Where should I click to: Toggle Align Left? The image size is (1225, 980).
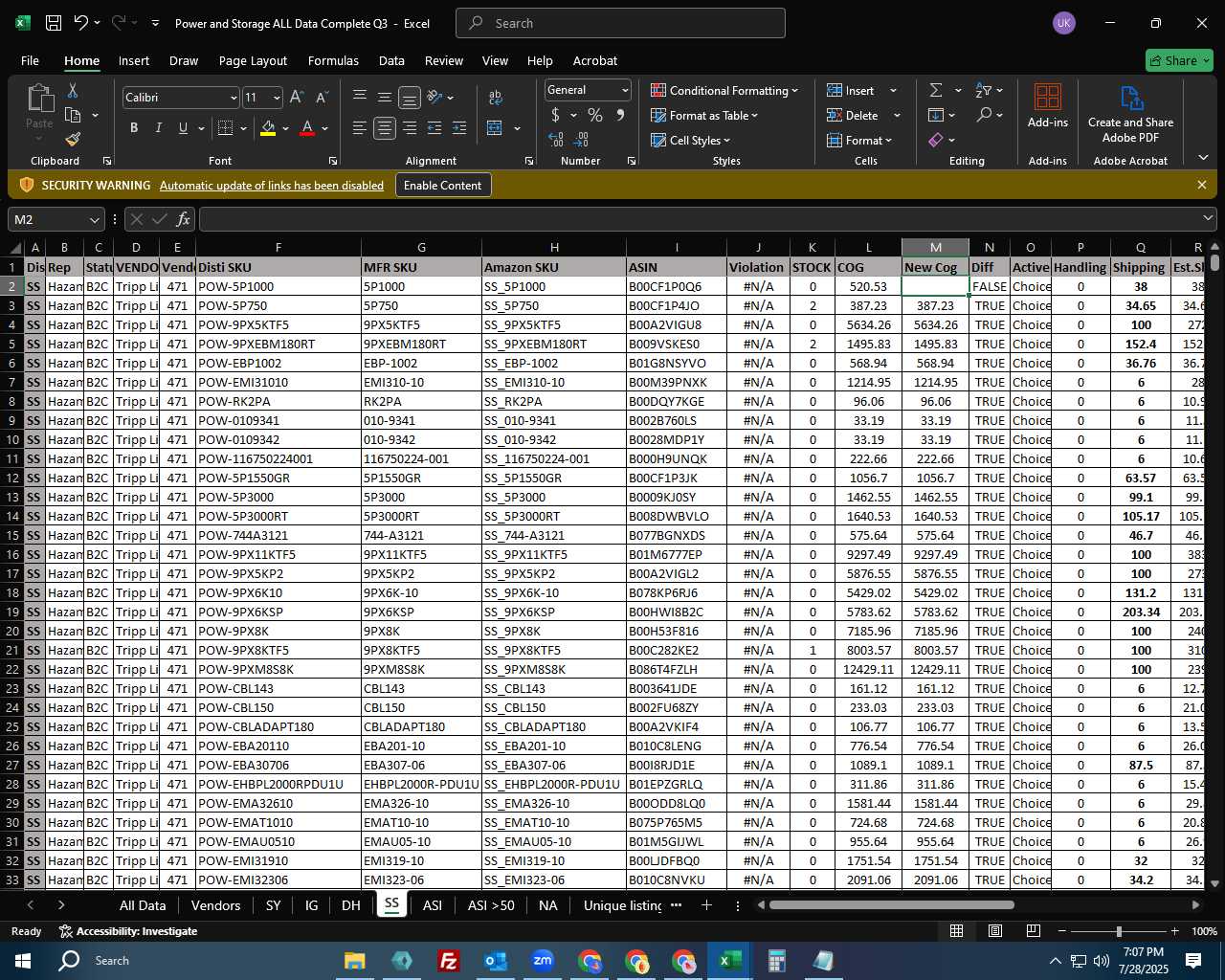[x=360, y=128]
